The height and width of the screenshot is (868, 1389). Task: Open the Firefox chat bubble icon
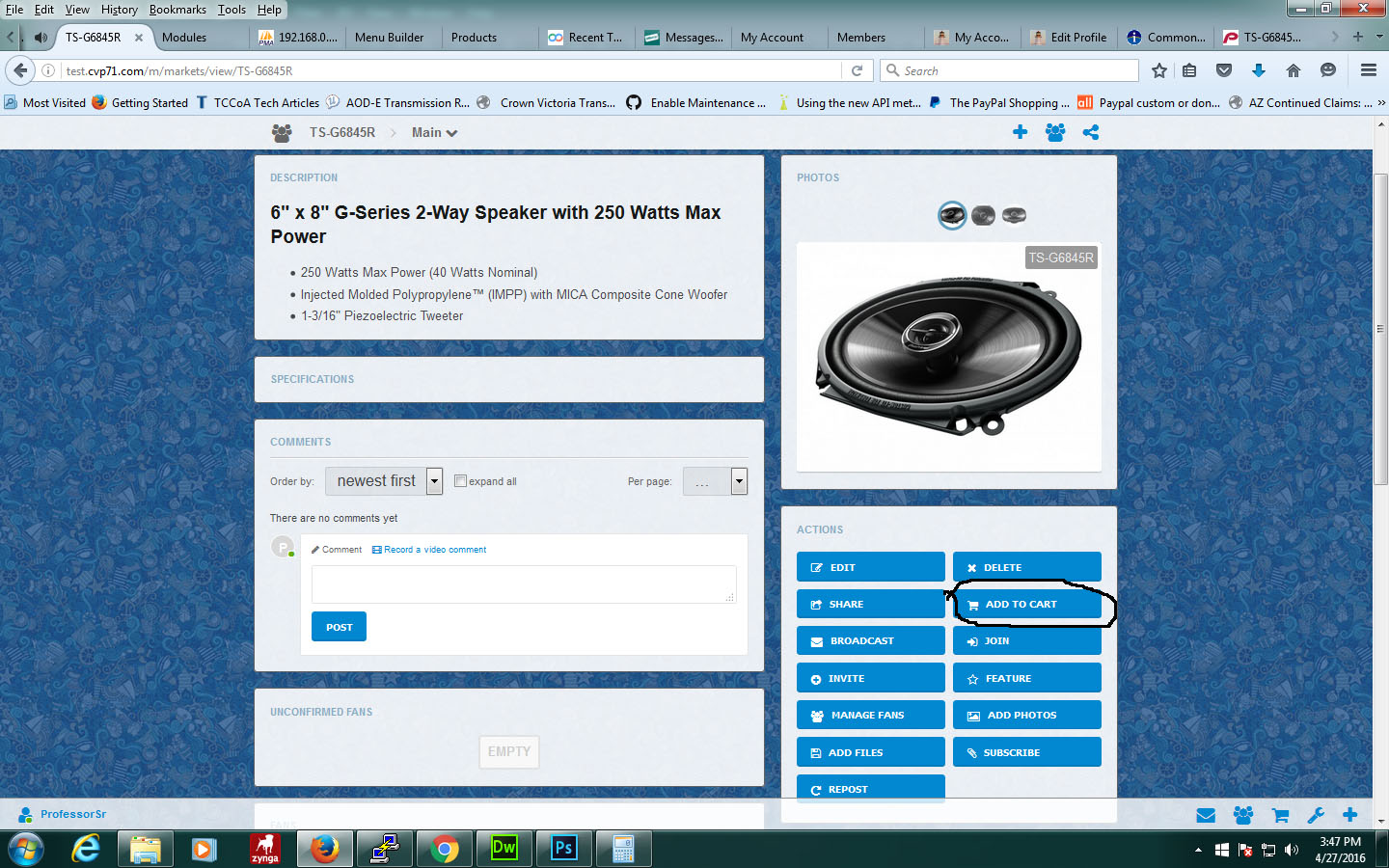(x=1328, y=70)
